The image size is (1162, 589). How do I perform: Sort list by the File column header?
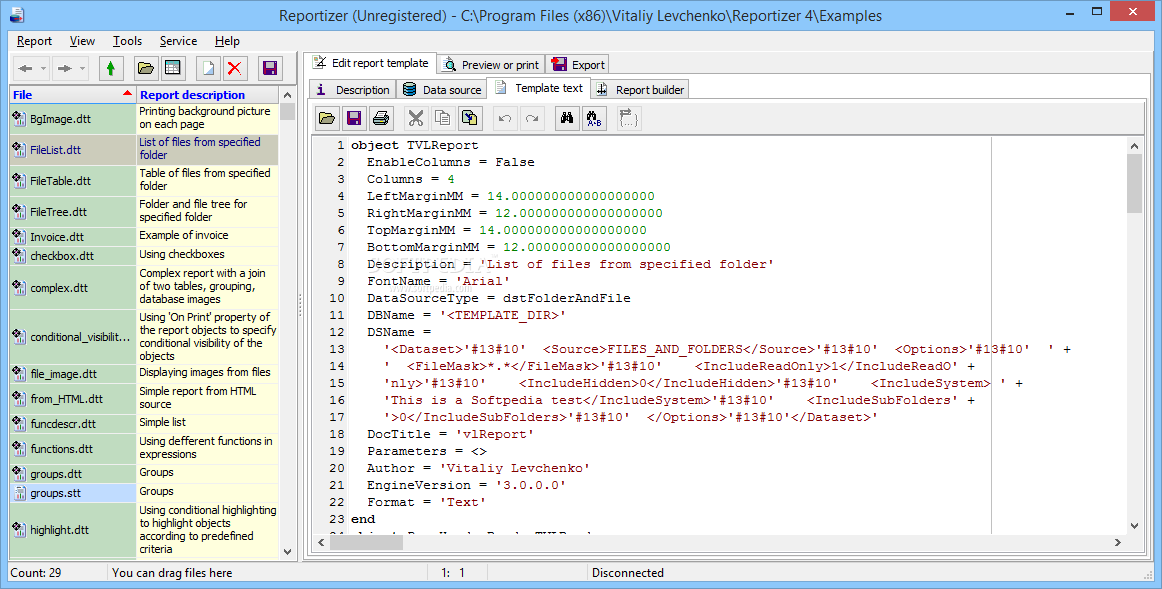[x=73, y=94]
